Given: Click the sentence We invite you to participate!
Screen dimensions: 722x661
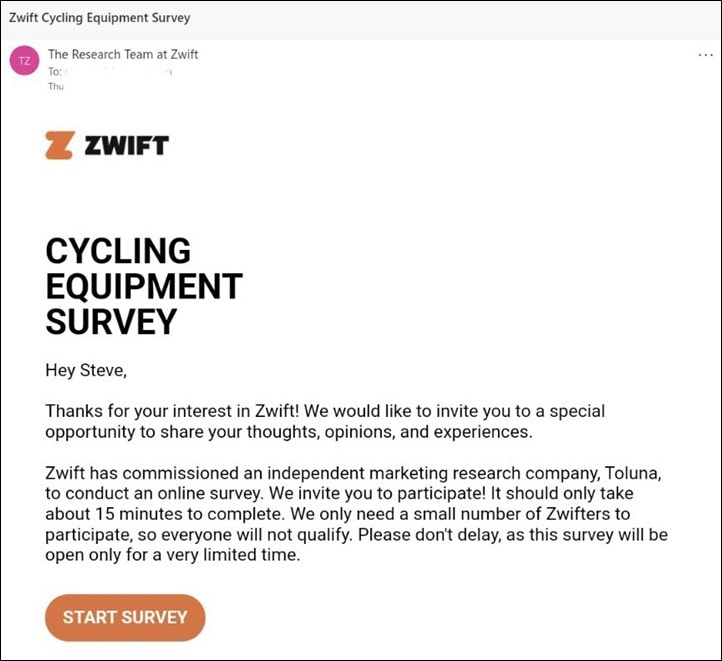Looking at the screenshot, I should [378, 493].
